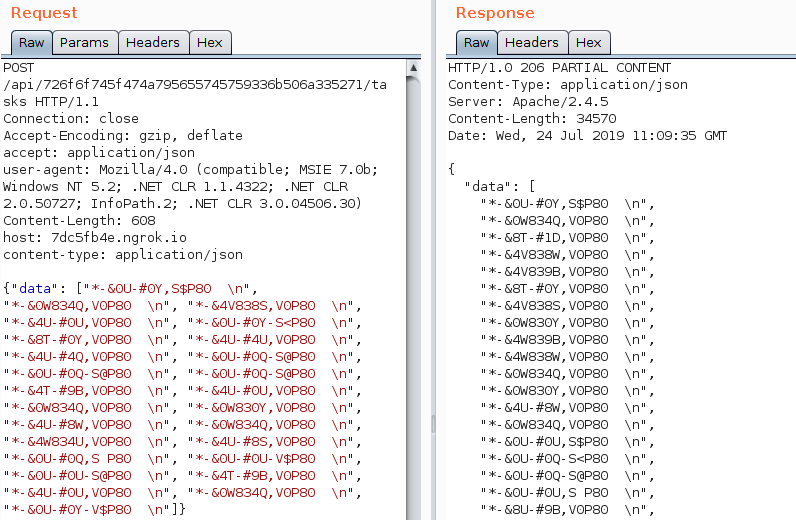
Task: Switch to the request Params tab
Action: 84,43
